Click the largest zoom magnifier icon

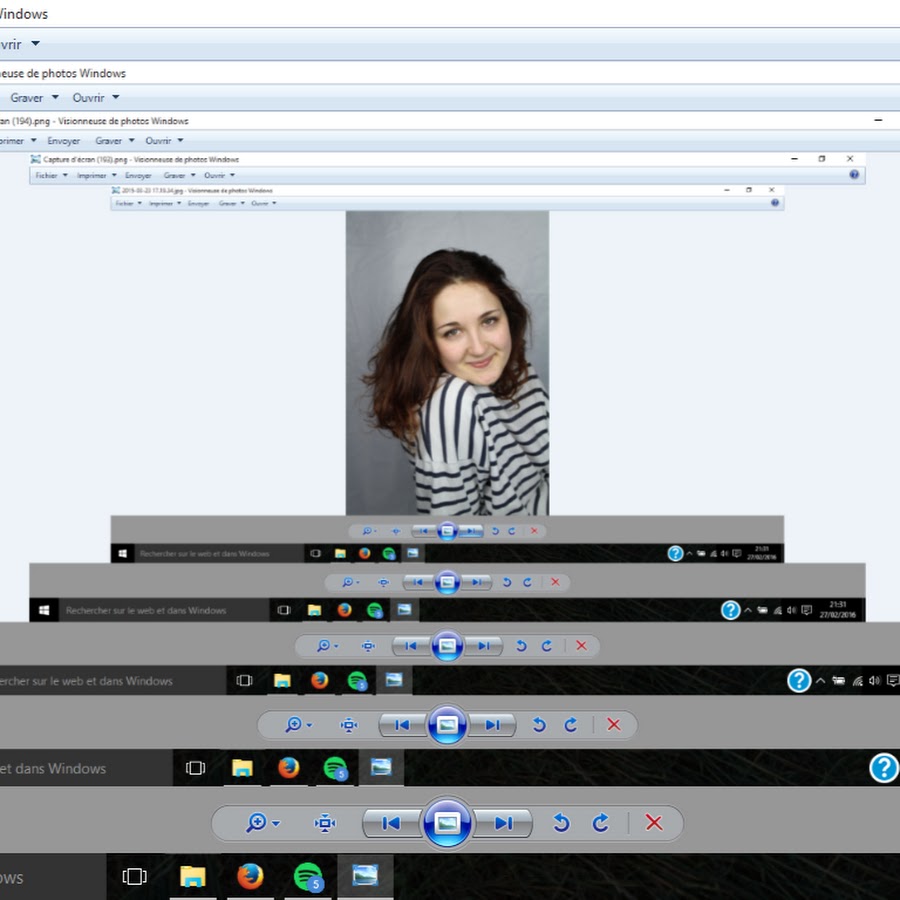pyautogui.click(x=256, y=822)
